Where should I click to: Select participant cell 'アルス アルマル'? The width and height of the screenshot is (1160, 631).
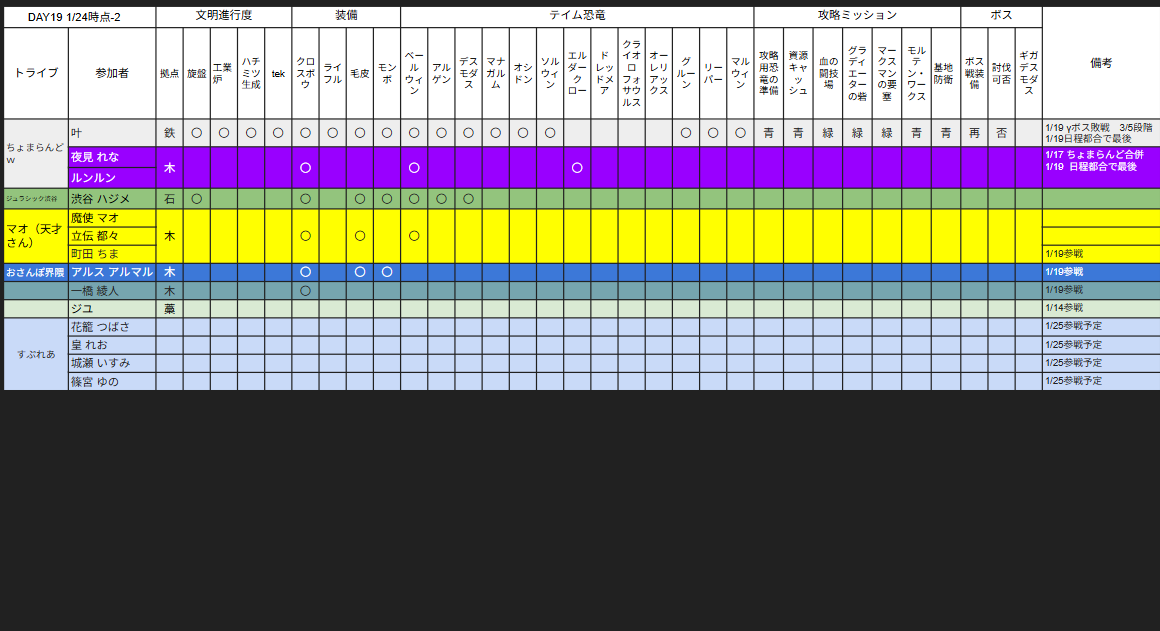pyautogui.click(x=112, y=272)
